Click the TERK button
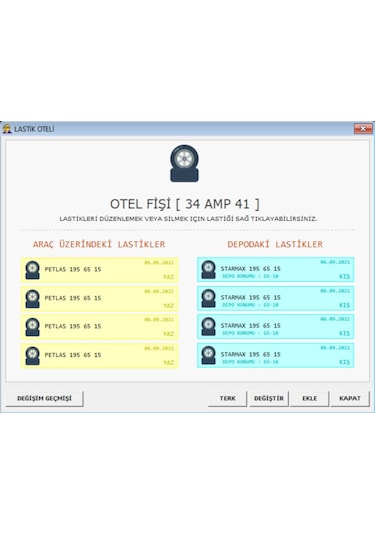375x535 pixels. 227,399
